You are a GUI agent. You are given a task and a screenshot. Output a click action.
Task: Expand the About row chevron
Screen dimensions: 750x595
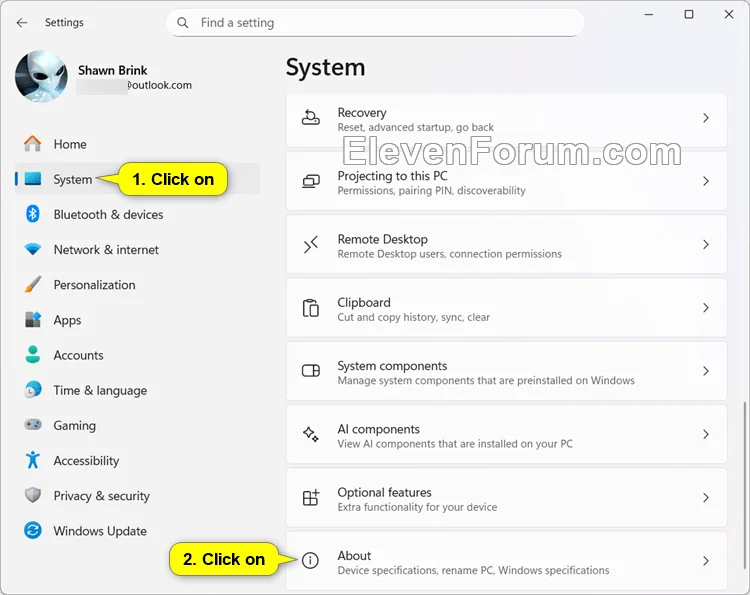[706, 561]
